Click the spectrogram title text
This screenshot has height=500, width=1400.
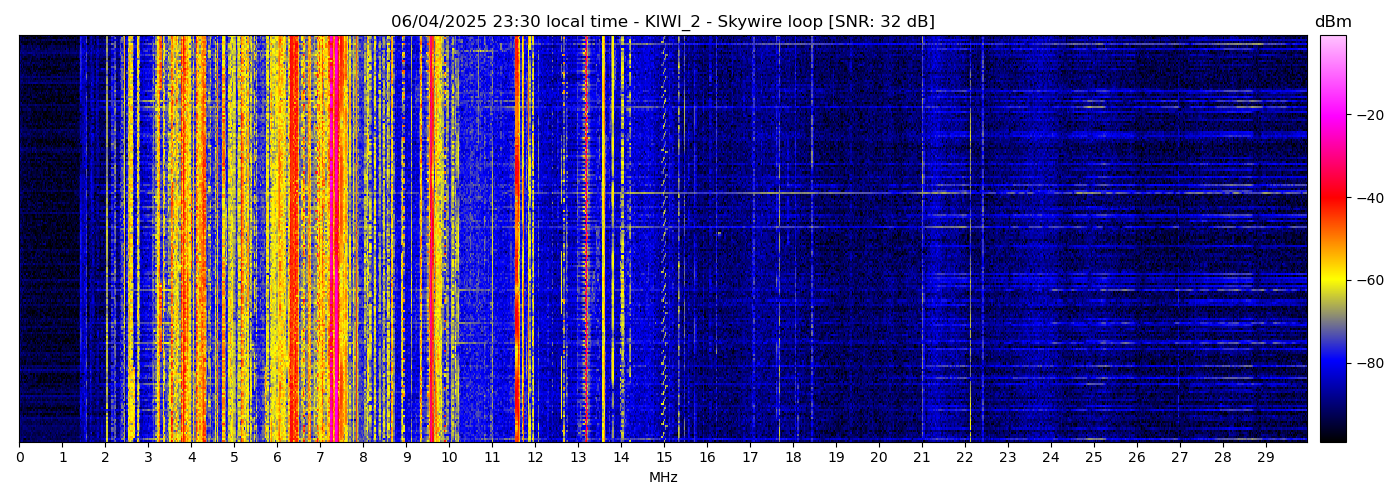coord(662,22)
